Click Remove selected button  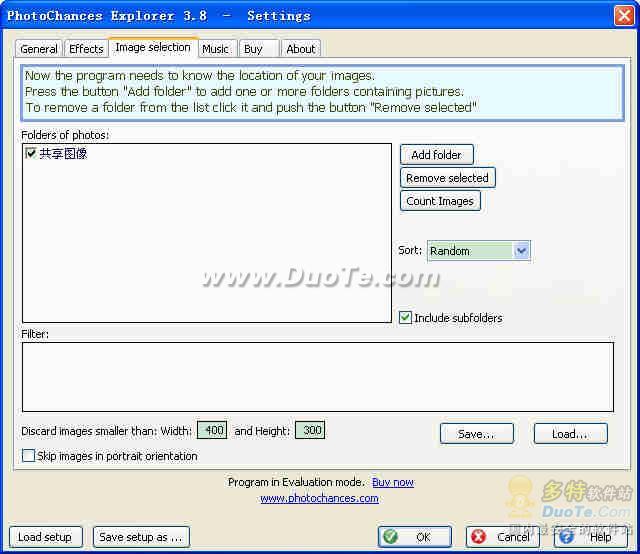(447, 178)
